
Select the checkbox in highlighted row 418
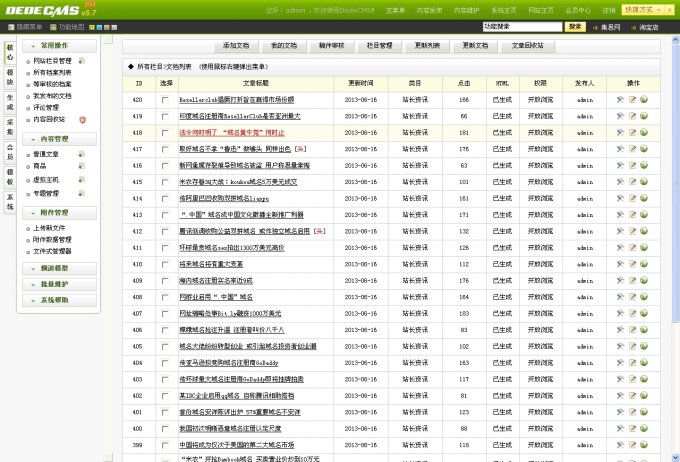165,133
